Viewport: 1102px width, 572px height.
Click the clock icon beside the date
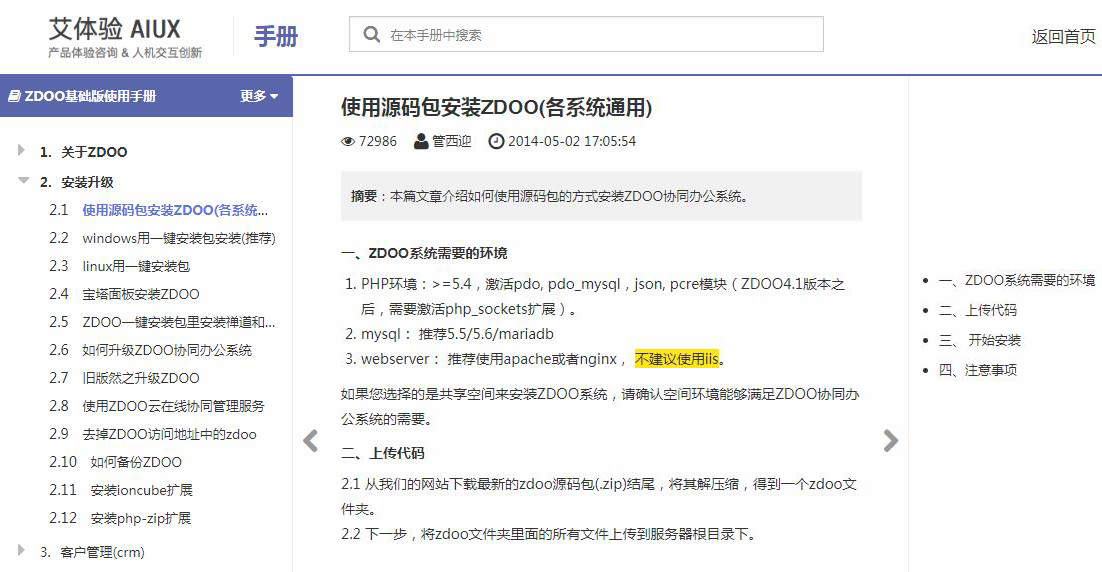pos(496,141)
